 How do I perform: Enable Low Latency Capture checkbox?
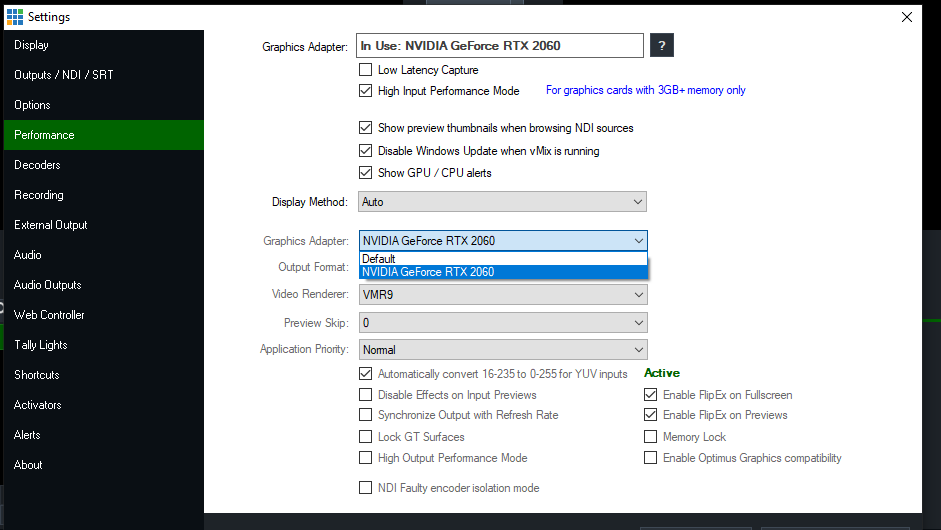click(x=365, y=70)
